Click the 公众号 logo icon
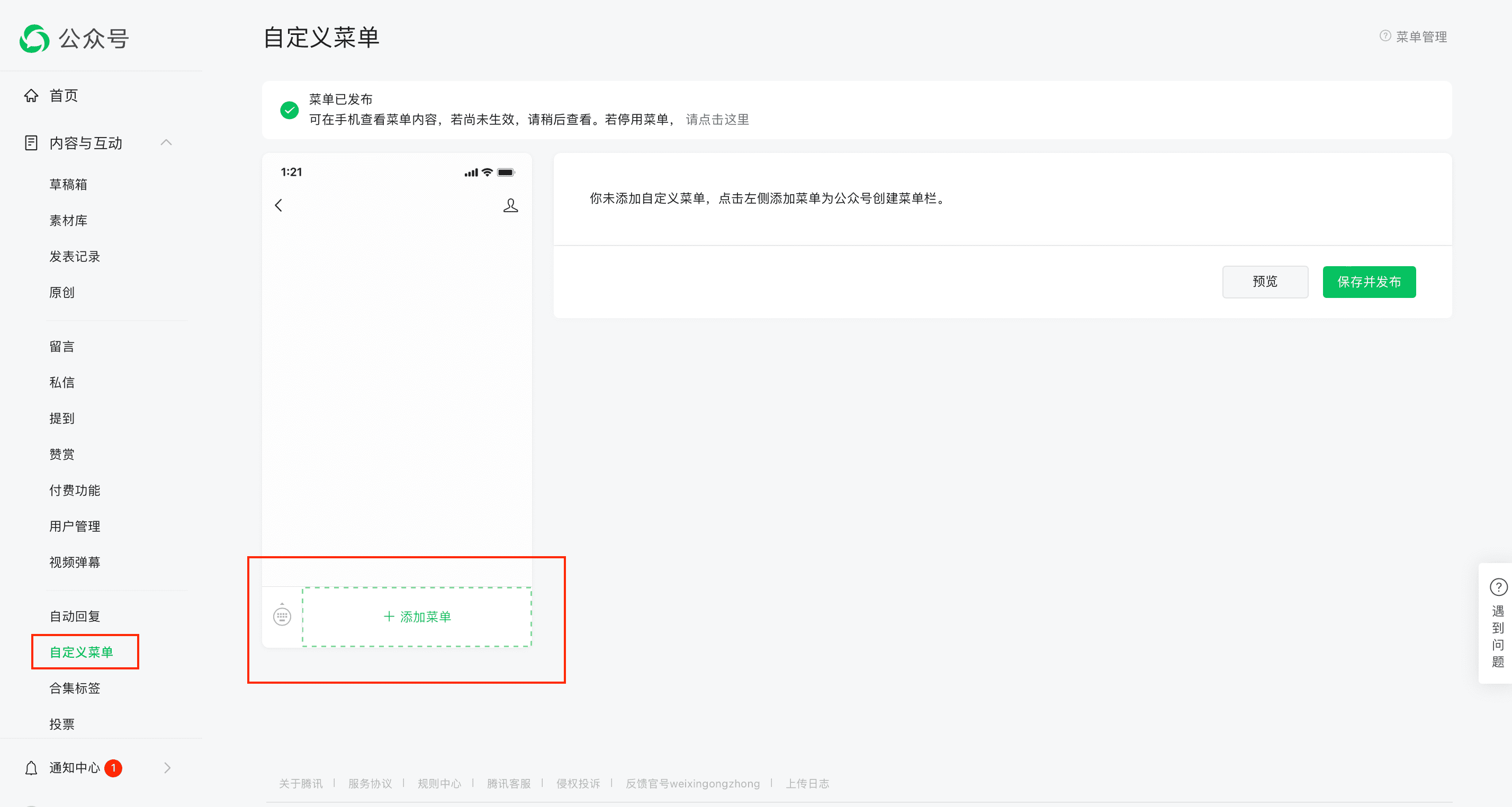This screenshot has width=1512, height=807. (x=34, y=39)
